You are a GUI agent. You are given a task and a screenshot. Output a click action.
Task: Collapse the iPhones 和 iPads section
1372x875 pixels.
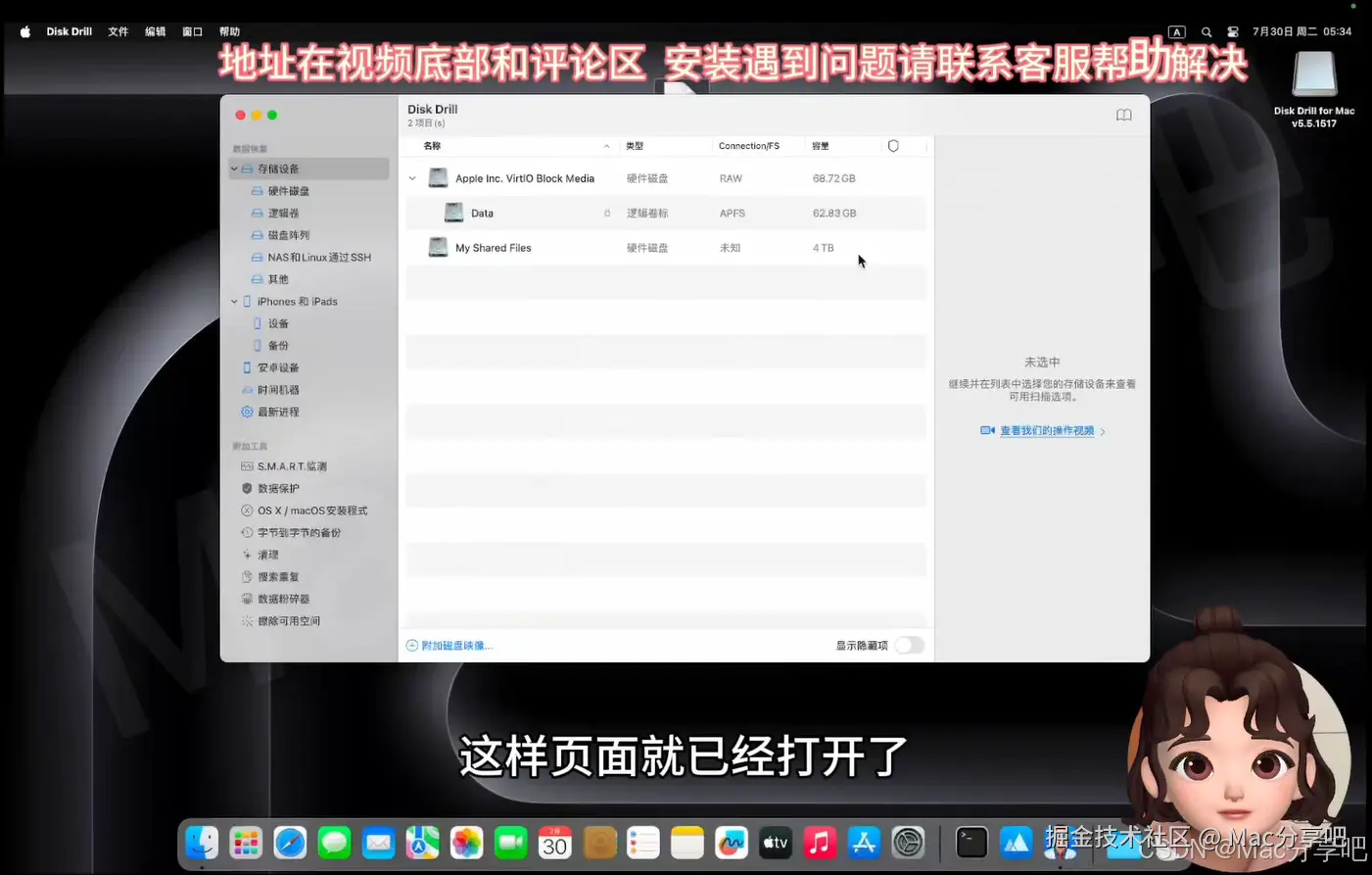[x=234, y=301]
